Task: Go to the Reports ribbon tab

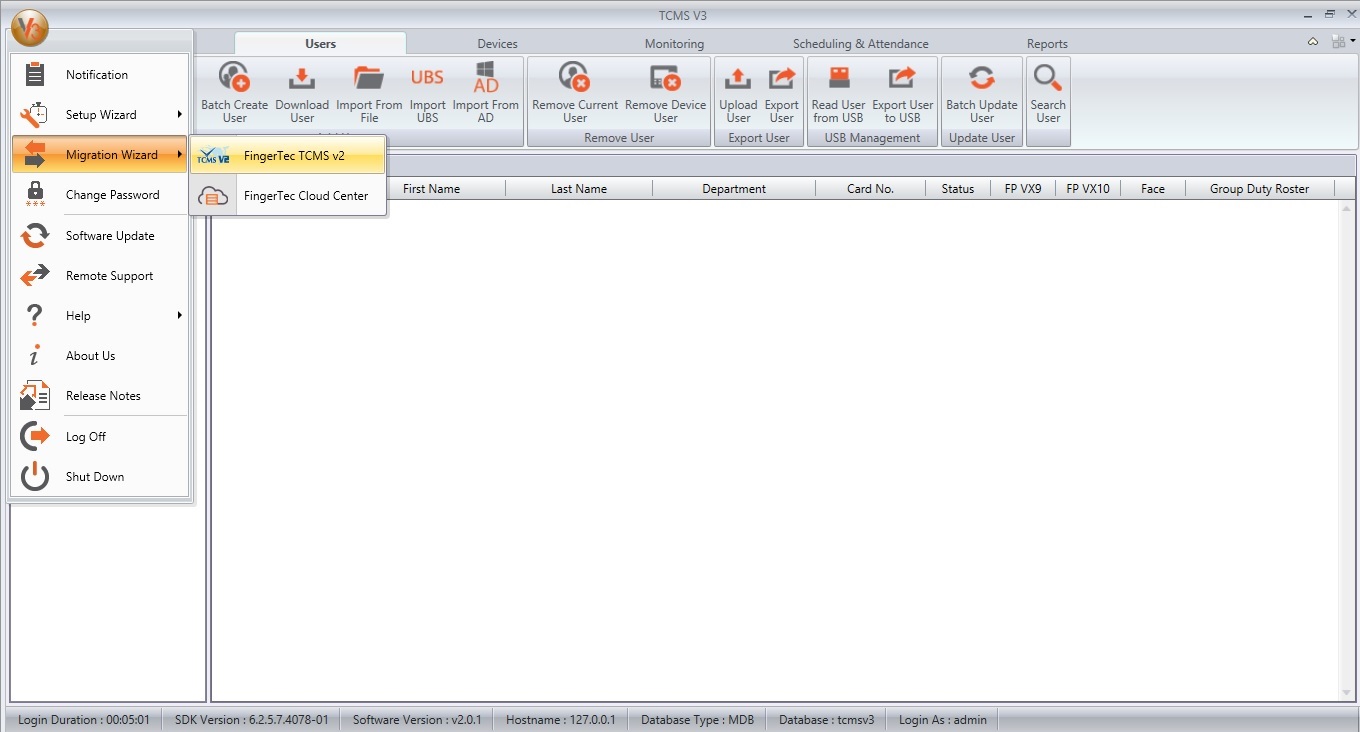Action: click(x=1047, y=44)
